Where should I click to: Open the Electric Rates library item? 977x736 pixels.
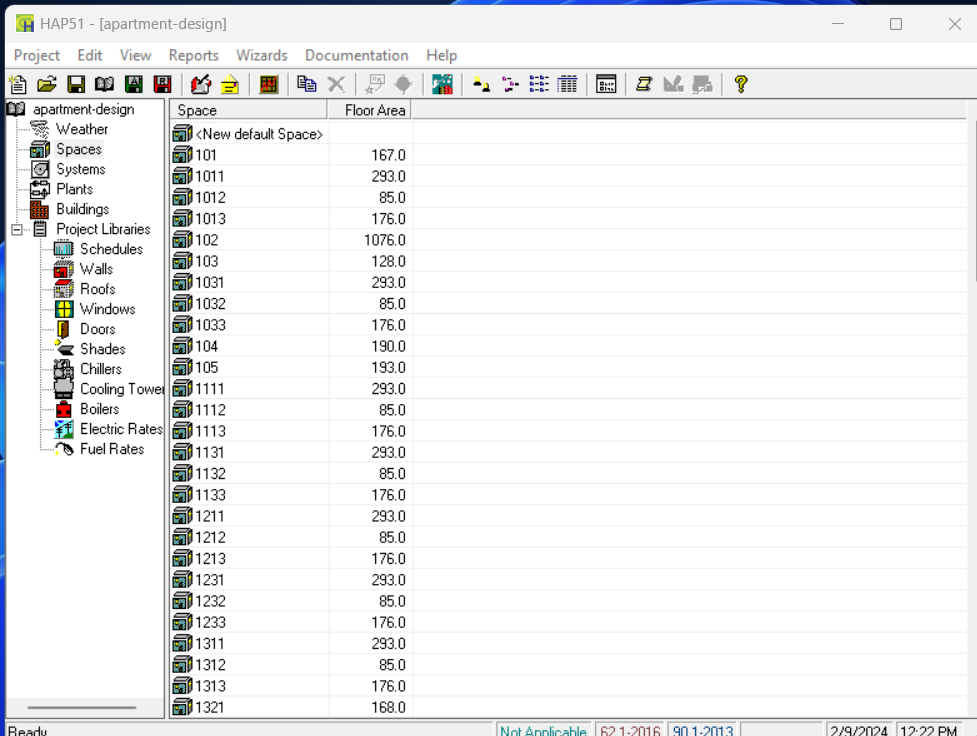point(121,429)
